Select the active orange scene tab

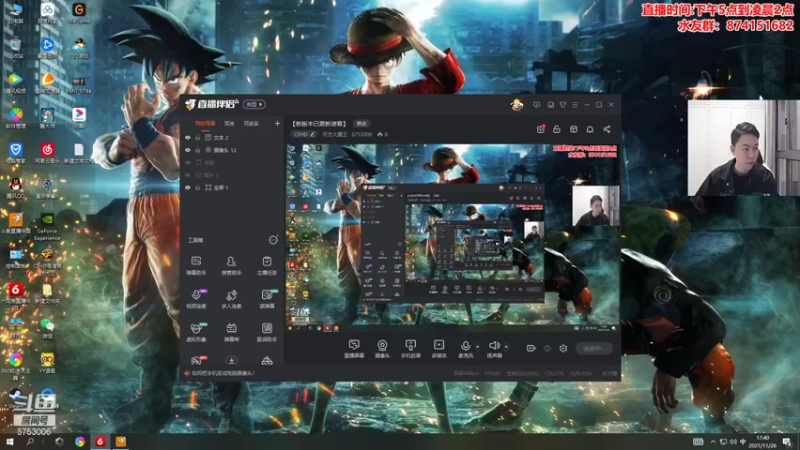coord(205,123)
